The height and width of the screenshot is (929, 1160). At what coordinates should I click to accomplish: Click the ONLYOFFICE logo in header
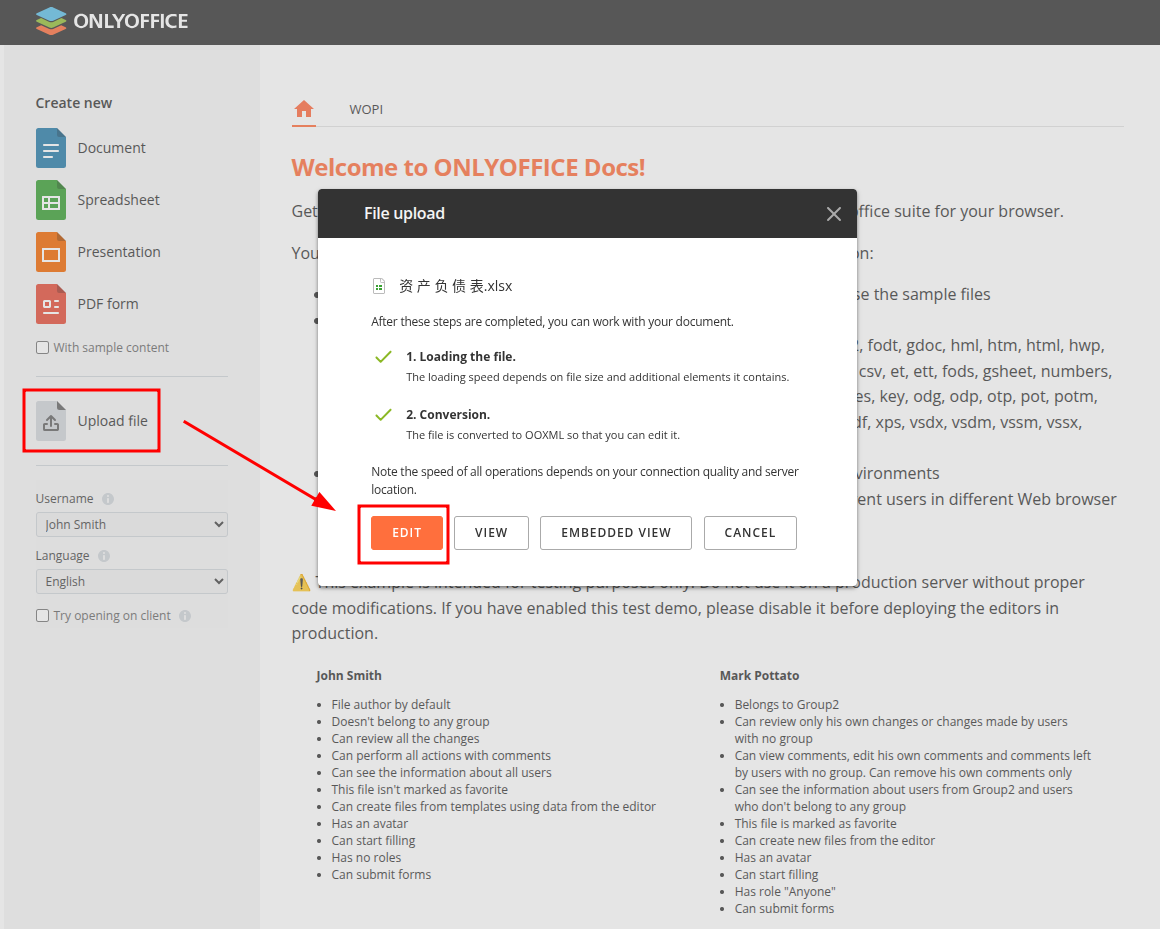(112, 21)
